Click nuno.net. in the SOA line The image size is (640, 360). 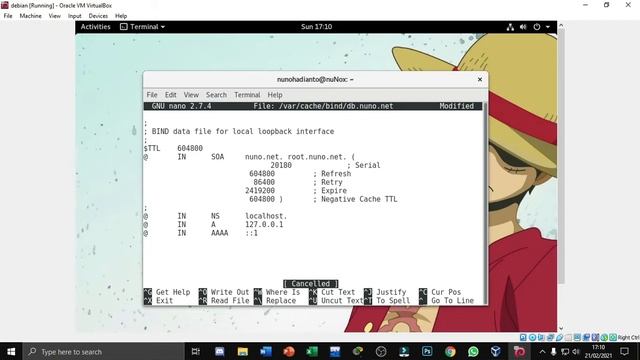264,157
